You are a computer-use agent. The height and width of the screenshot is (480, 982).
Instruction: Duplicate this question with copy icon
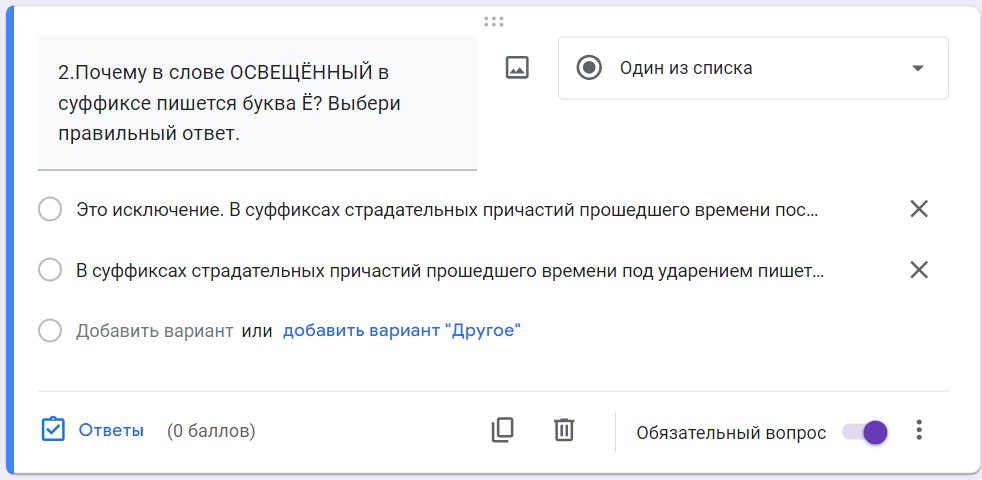pos(502,430)
